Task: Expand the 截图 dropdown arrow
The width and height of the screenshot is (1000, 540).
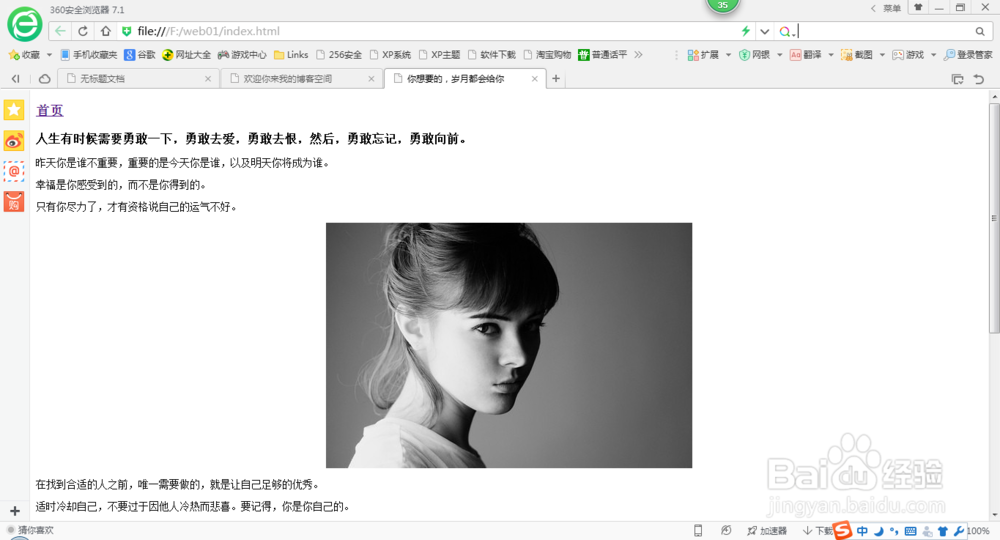Action: [882, 55]
